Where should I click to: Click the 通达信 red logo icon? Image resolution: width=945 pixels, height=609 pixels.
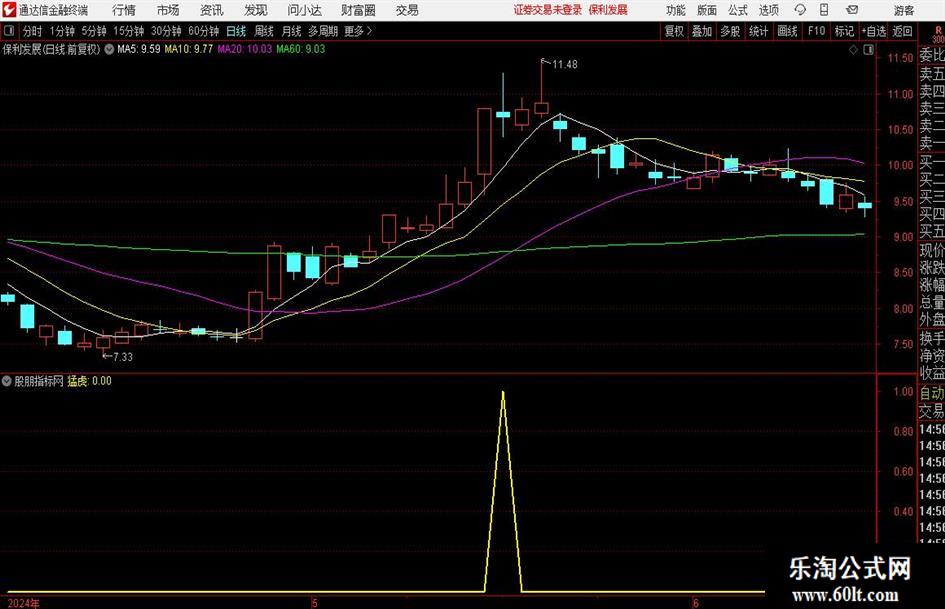pos(8,10)
